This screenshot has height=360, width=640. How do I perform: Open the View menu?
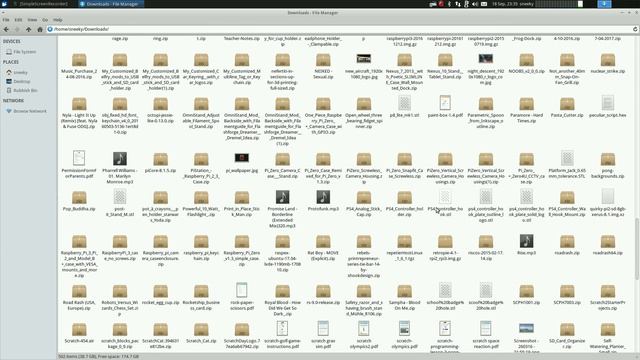(x=32, y=20)
